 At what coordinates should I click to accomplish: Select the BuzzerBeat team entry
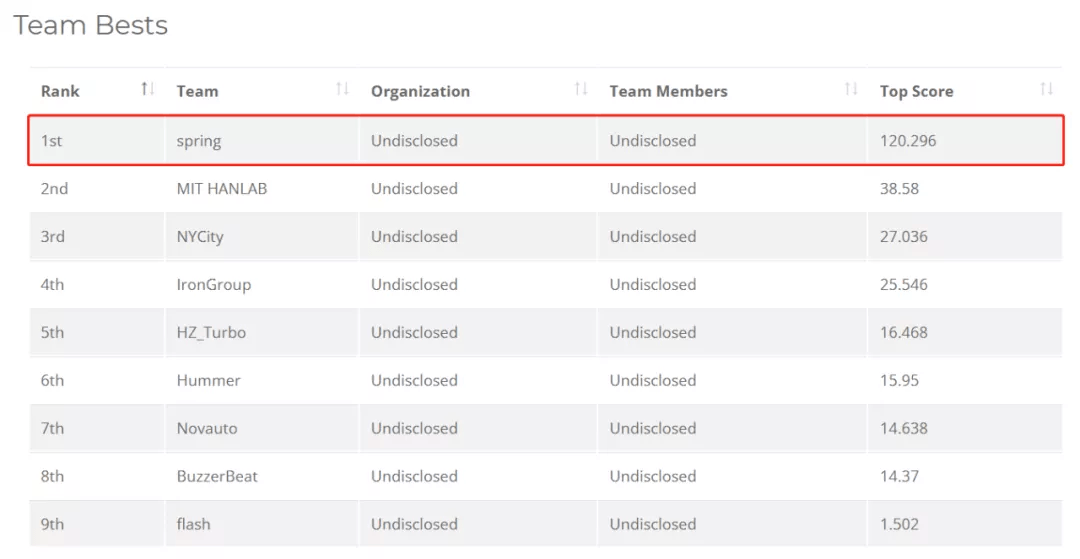click(217, 477)
